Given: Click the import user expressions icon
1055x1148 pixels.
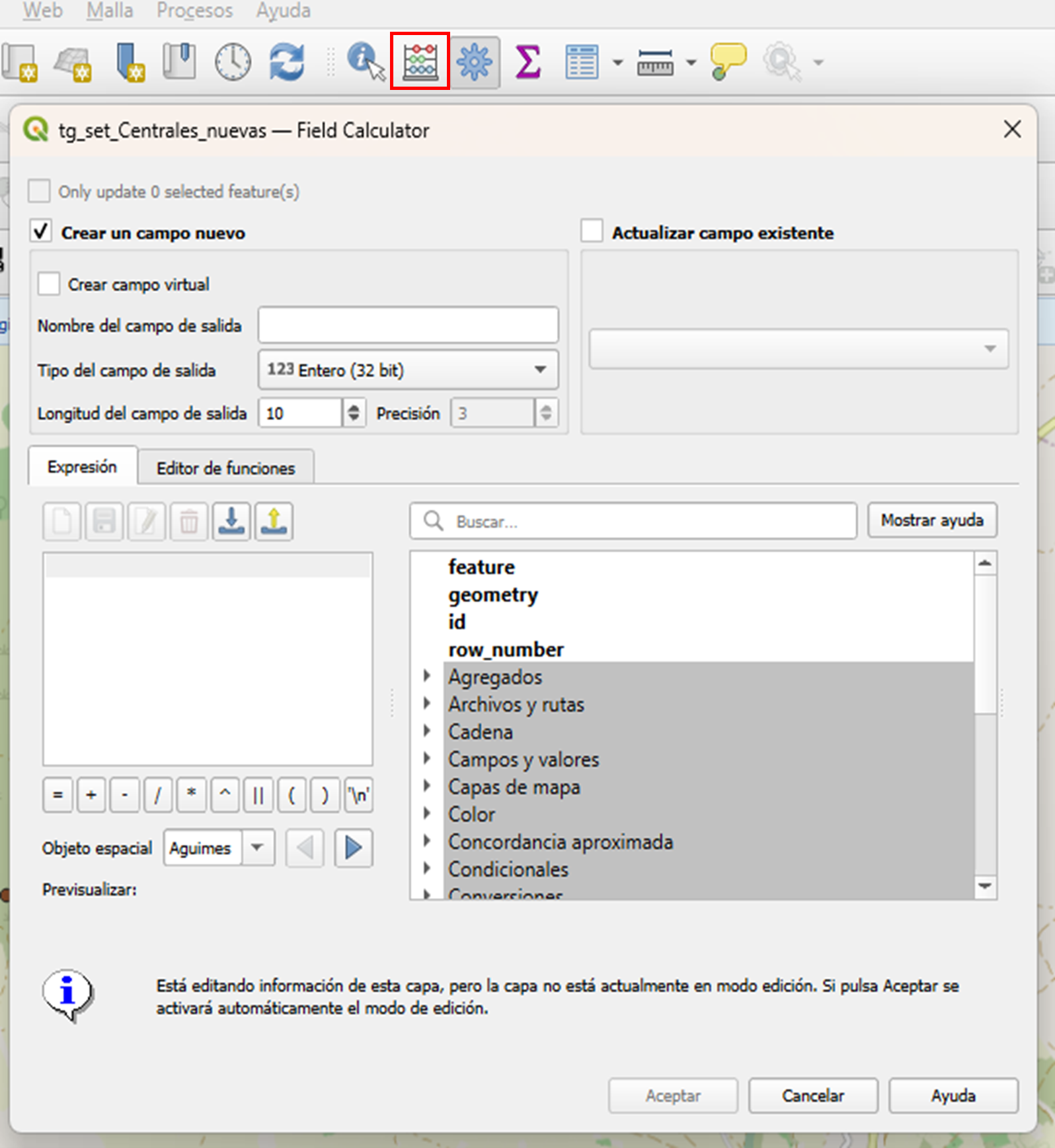Looking at the screenshot, I should (231, 522).
